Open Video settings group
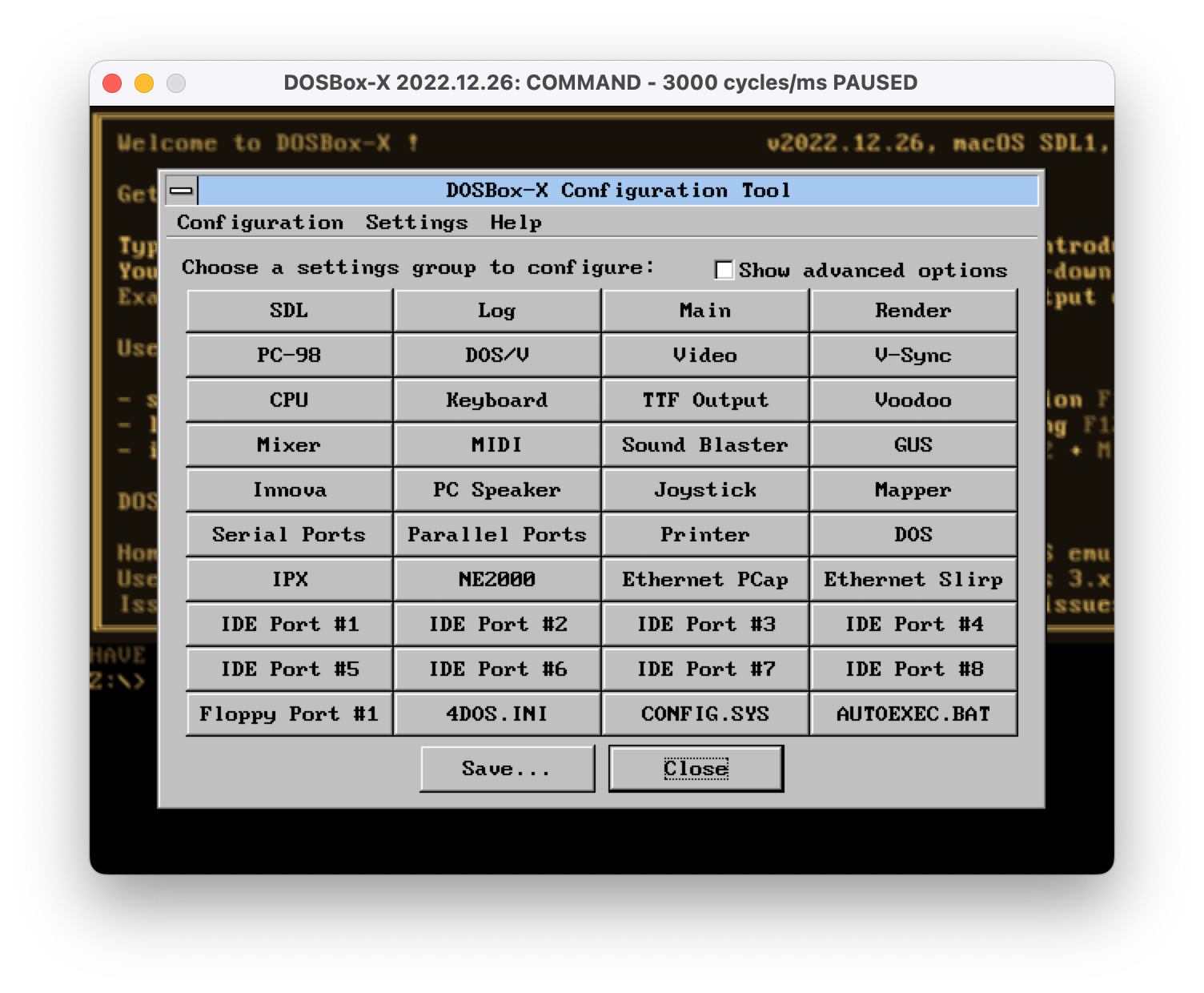The width and height of the screenshot is (1204, 993). [x=705, y=356]
